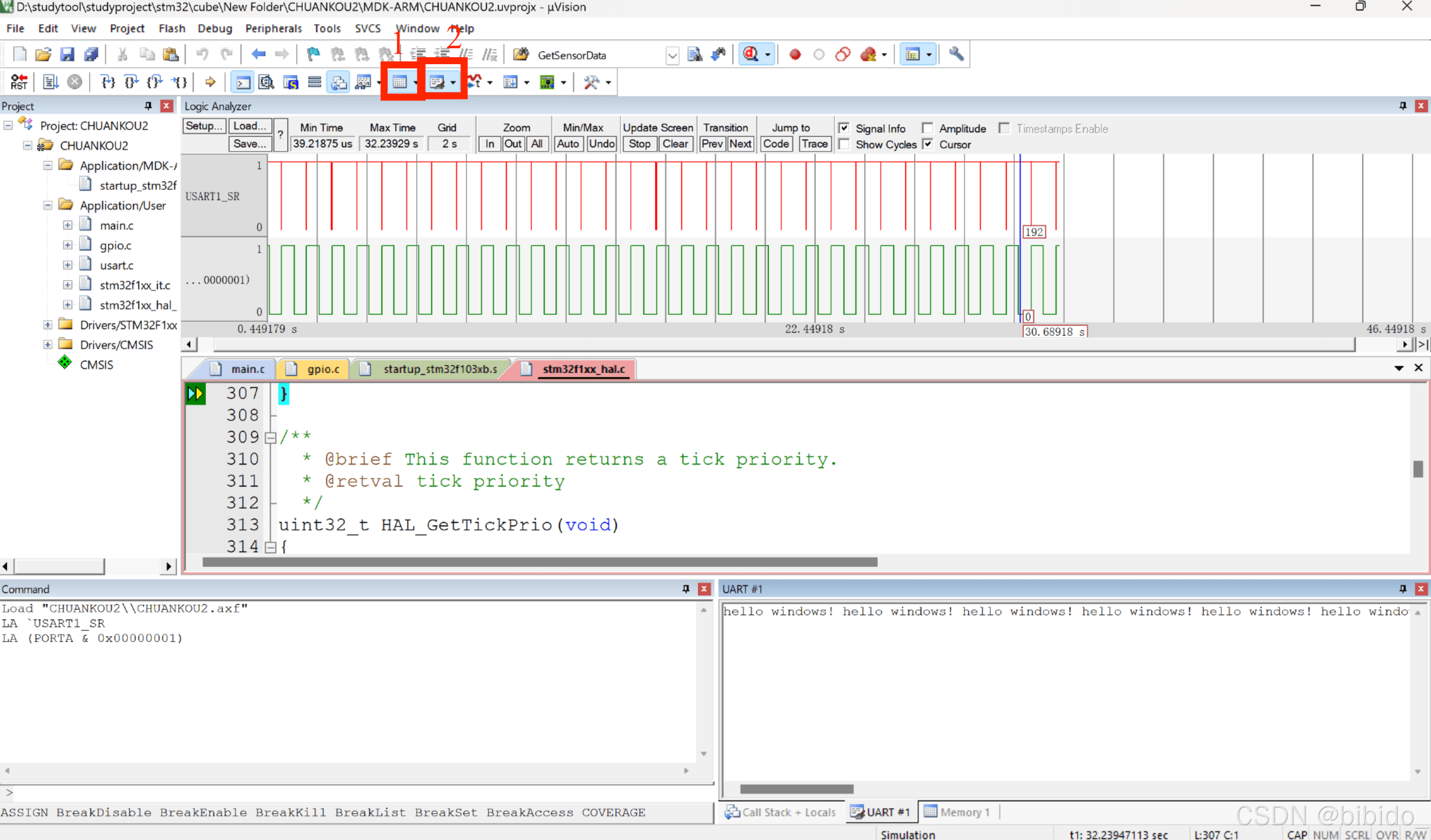Switch to the gpio.c editor tab
The width and height of the screenshot is (1431, 840).
tap(323, 369)
